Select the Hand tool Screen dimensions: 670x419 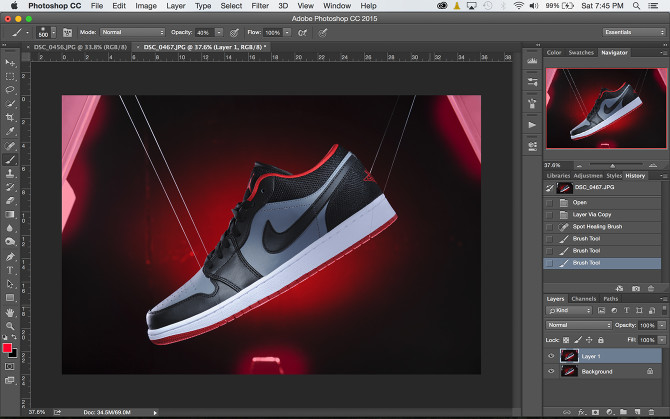pyautogui.click(x=10, y=313)
